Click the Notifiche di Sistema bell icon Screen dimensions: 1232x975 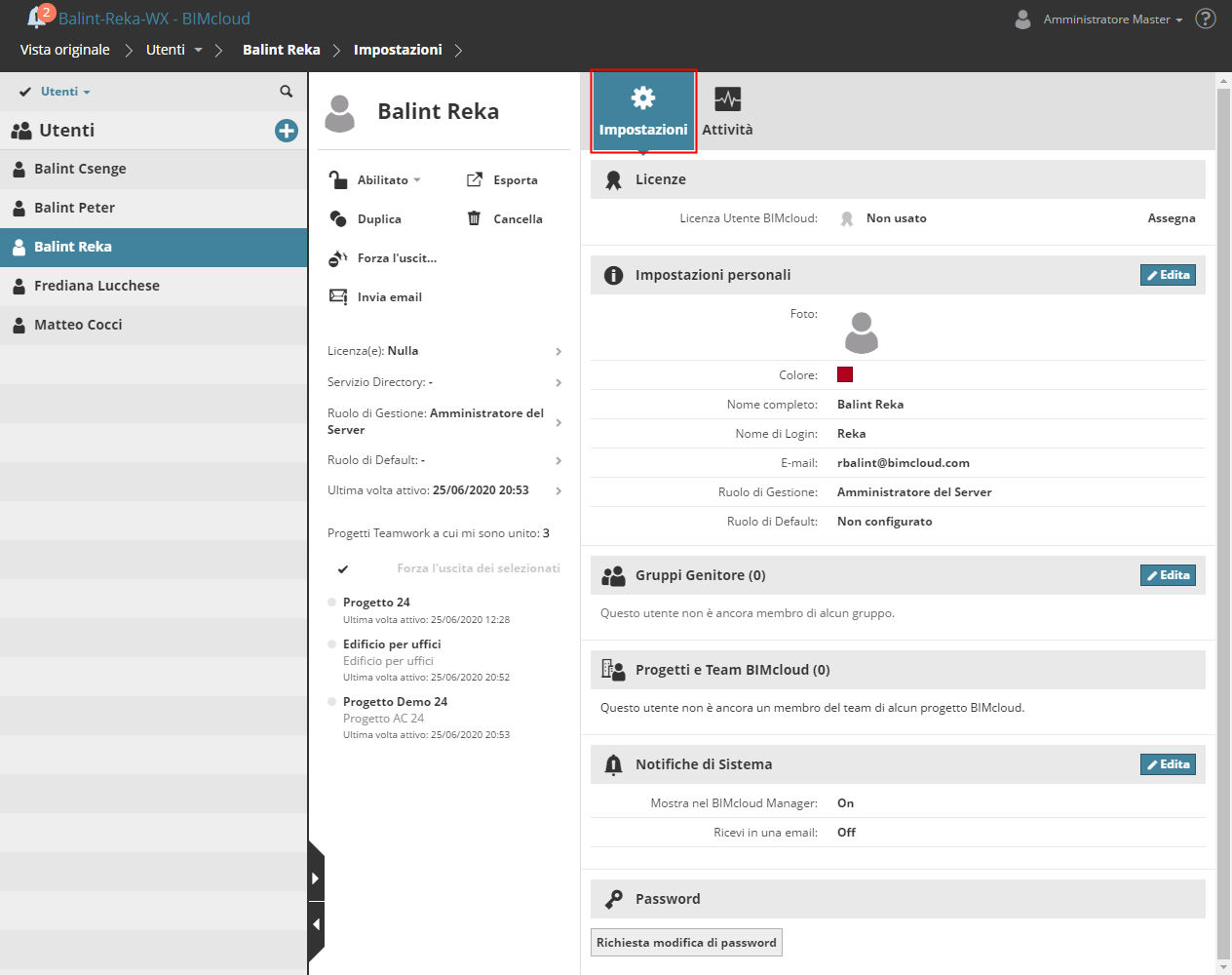click(613, 765)
